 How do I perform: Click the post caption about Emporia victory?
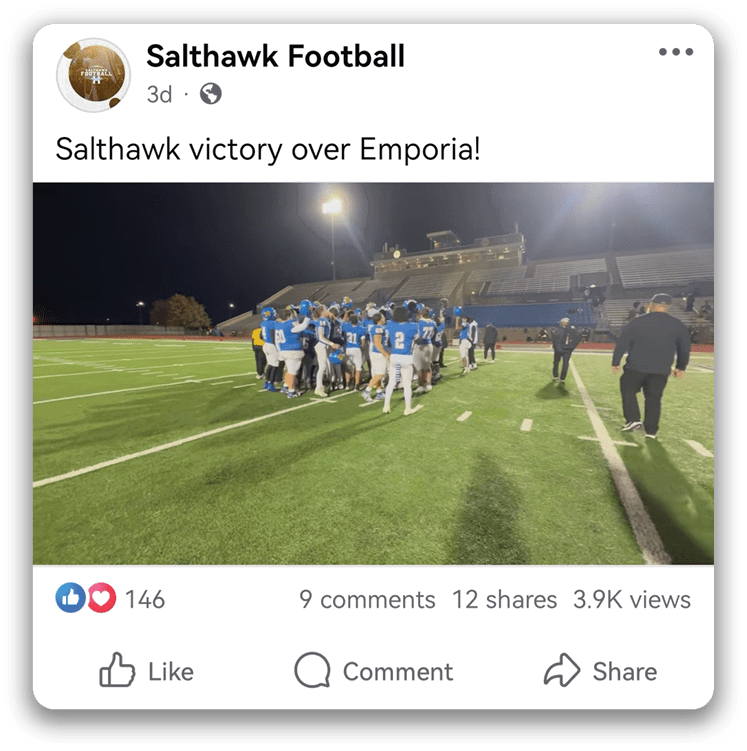268,149
